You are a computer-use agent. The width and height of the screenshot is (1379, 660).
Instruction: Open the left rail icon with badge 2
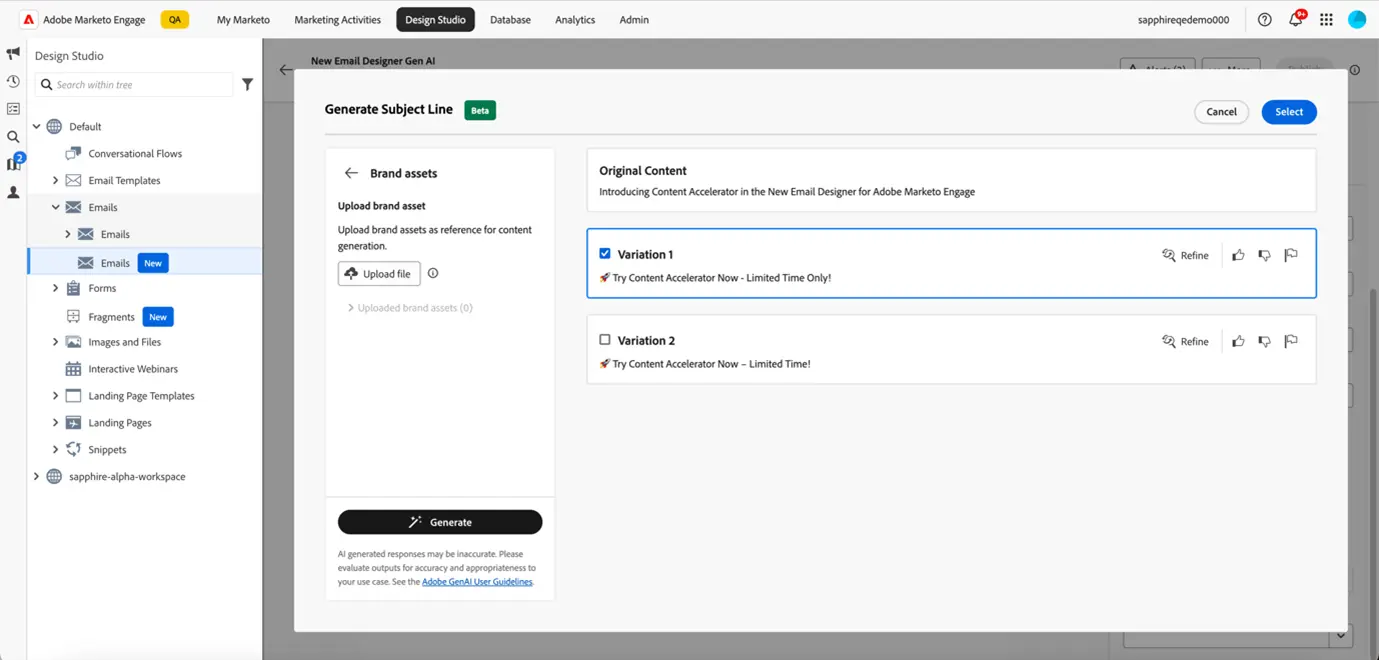(14, 163)
